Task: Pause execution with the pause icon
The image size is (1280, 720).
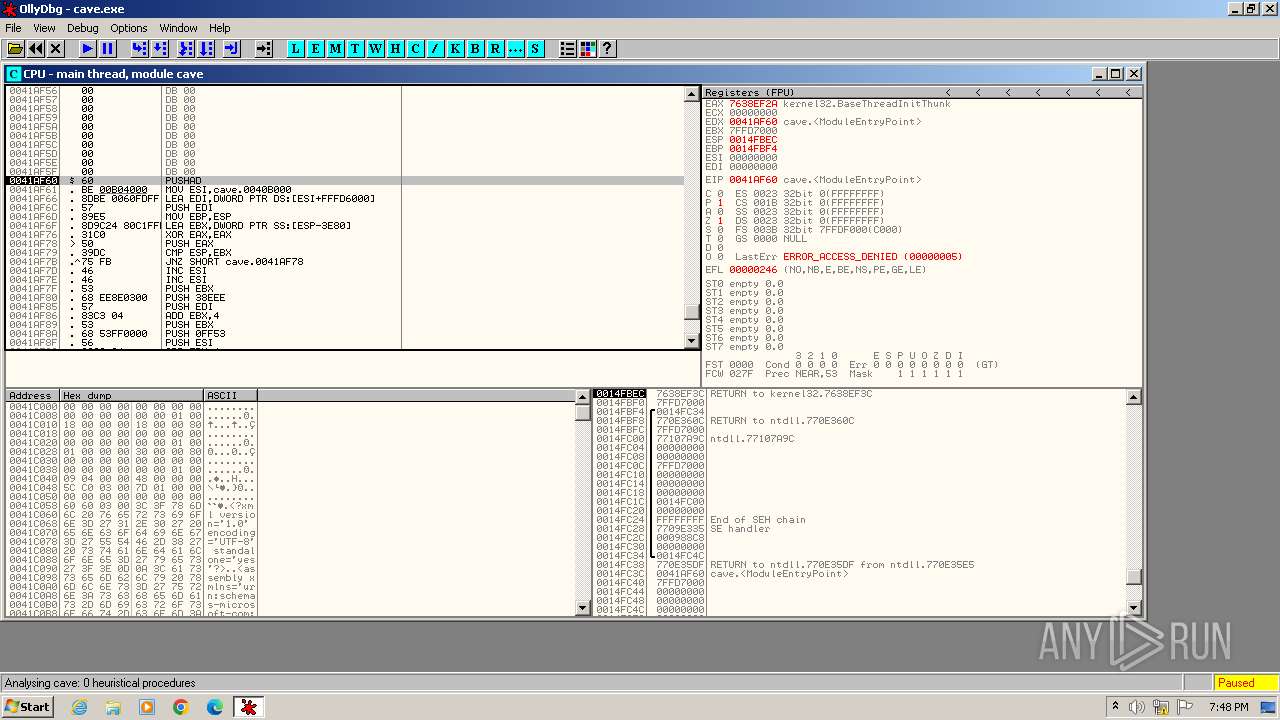Action: point(108,49)
